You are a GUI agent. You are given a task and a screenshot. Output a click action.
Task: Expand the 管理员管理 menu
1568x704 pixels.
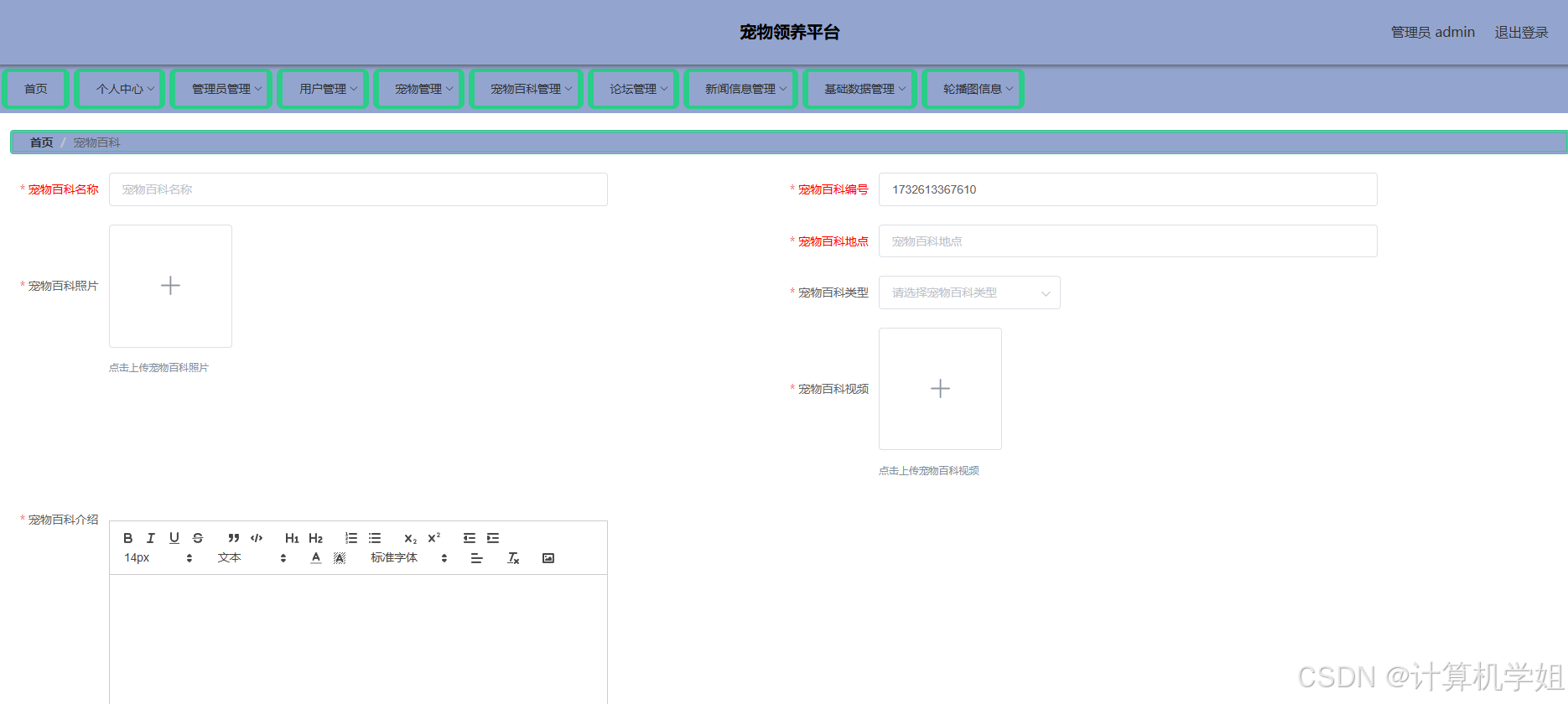pos(221,89)
